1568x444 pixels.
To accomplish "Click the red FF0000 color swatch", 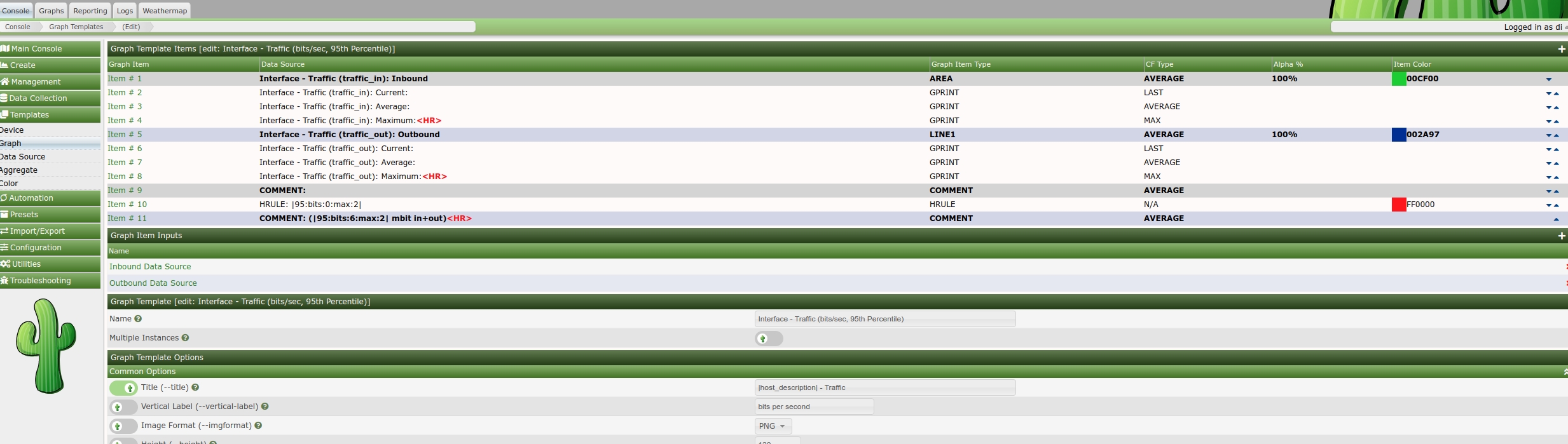I will [1399, 205].
